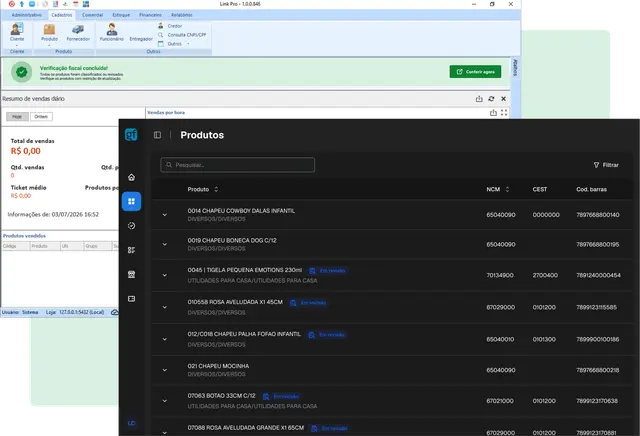Viewport: 640px width, 436px height.
Task: Select the highlighted products grid sidebar icon
Action: [x=131, y=201]
